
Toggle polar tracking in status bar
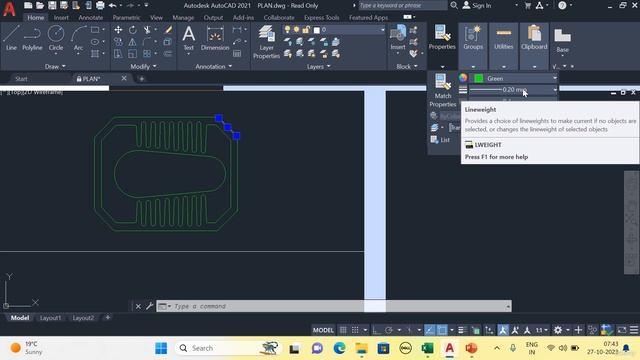[x=389, y=330]
